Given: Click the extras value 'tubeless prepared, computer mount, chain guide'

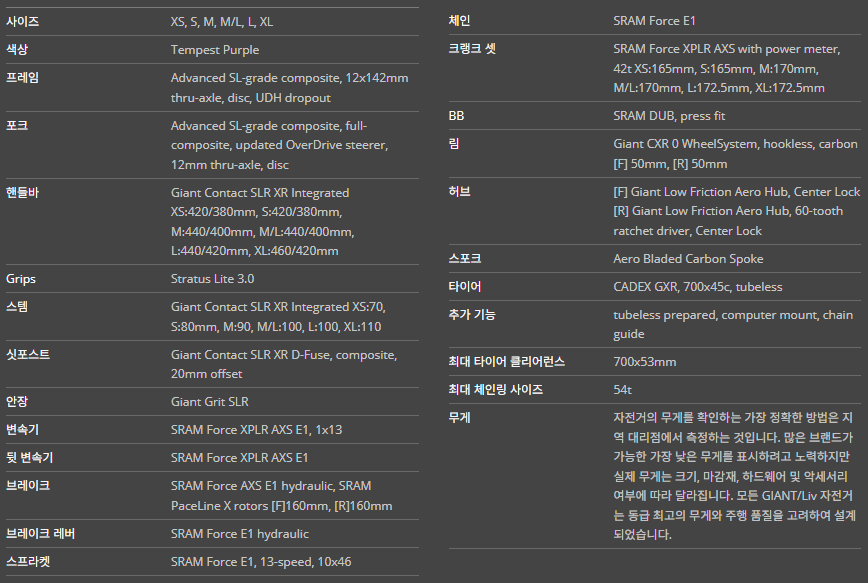Looking at the screenshot, I should [733, 324].
